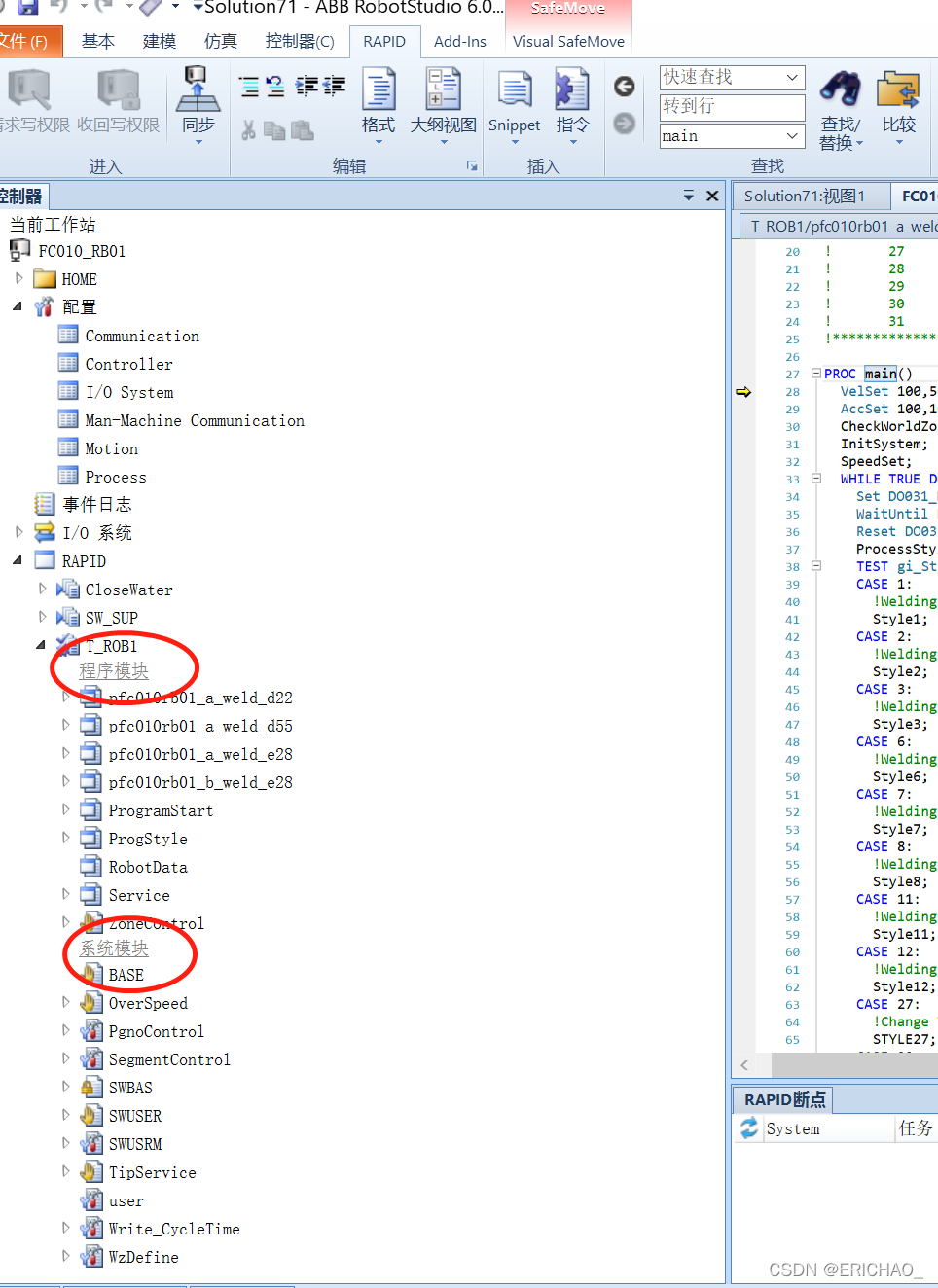Switch to the Basic (基本) ribbon tab
The height and width of the screenshot is (1288, 938).
point(98,41)
